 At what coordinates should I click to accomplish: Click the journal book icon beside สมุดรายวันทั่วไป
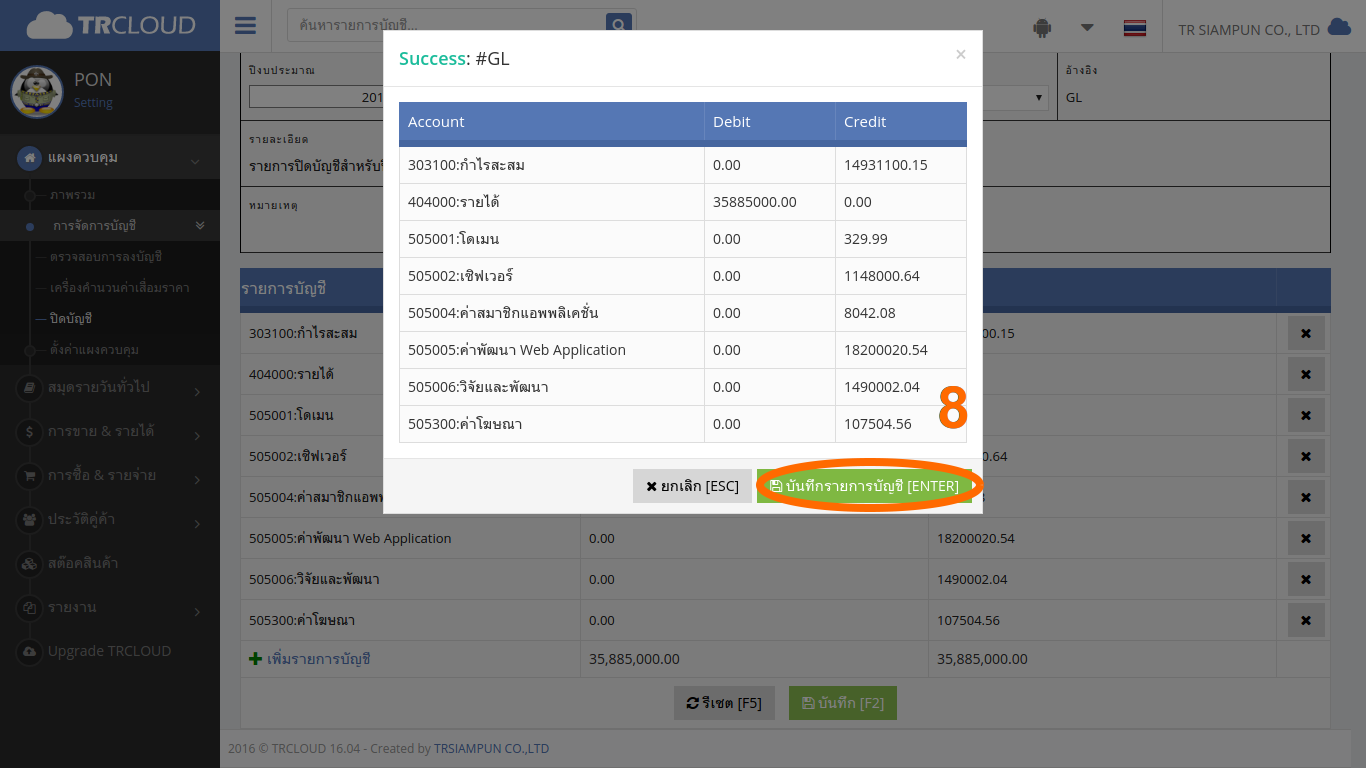[28, 389]
